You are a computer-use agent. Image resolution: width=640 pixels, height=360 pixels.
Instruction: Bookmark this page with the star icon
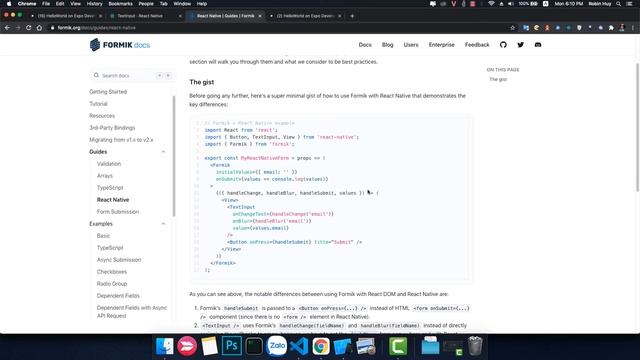(513, 28)
